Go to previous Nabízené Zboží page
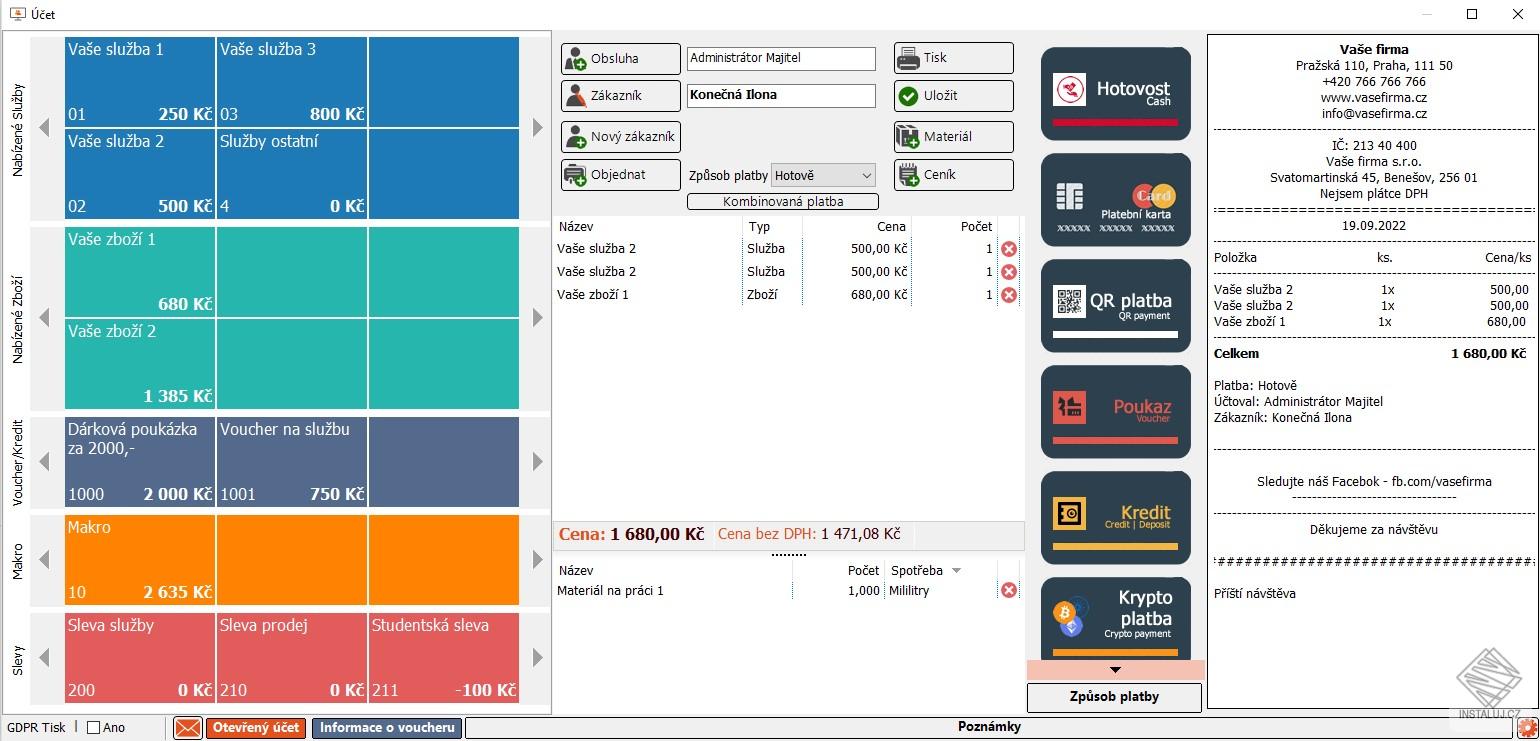1540x741 pixels. [x=44, y=318]
